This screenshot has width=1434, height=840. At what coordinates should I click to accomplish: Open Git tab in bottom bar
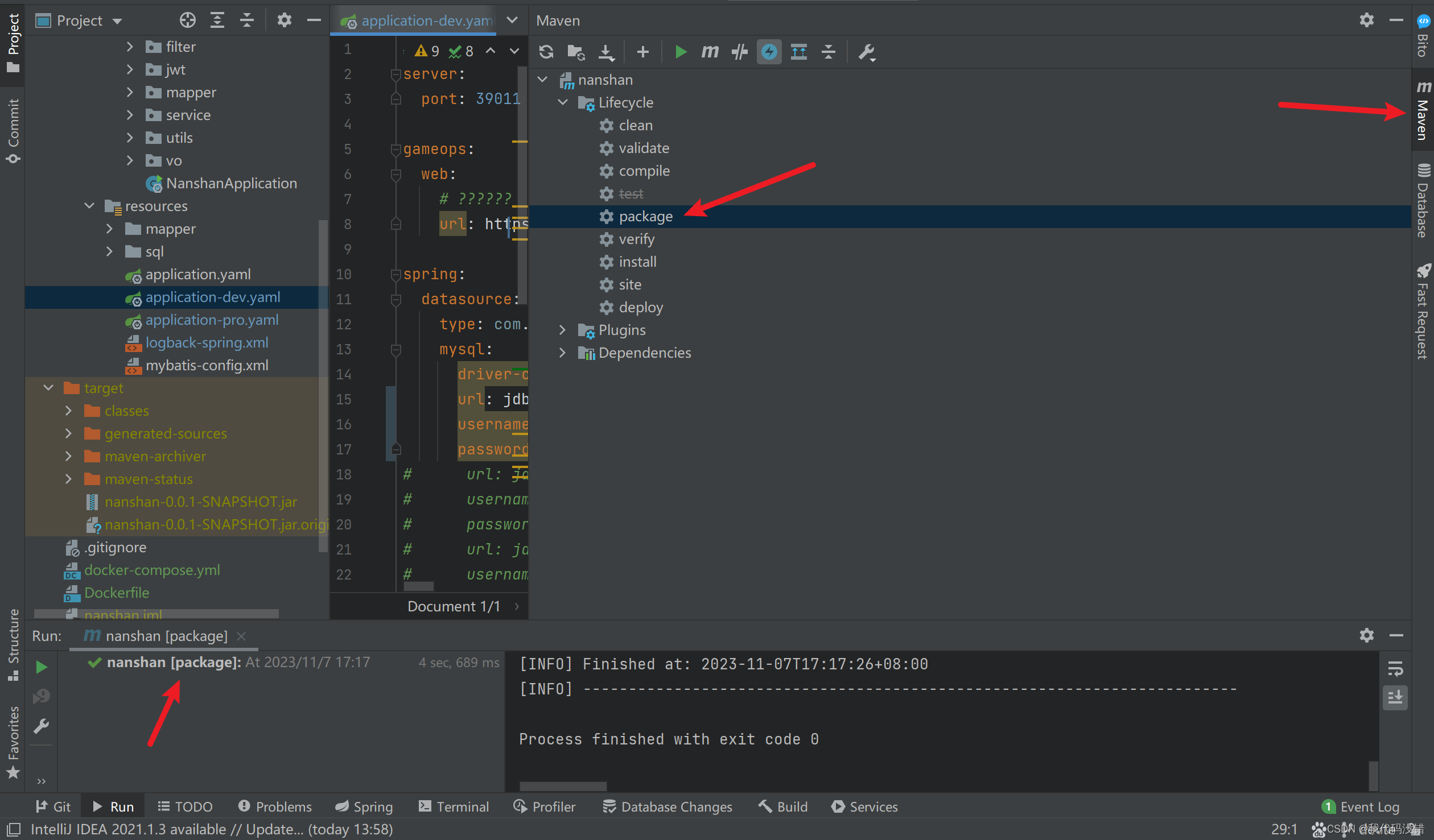click(x=53, y=806)
